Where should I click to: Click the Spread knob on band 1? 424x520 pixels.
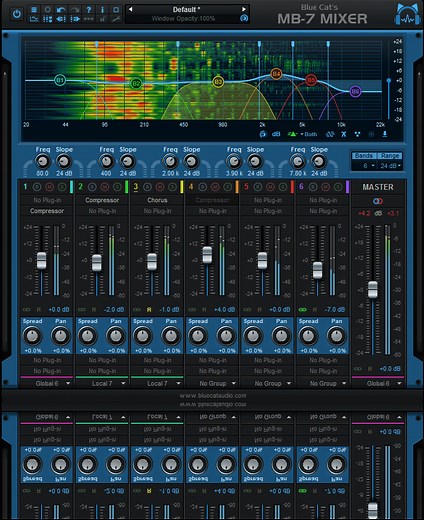32,336
